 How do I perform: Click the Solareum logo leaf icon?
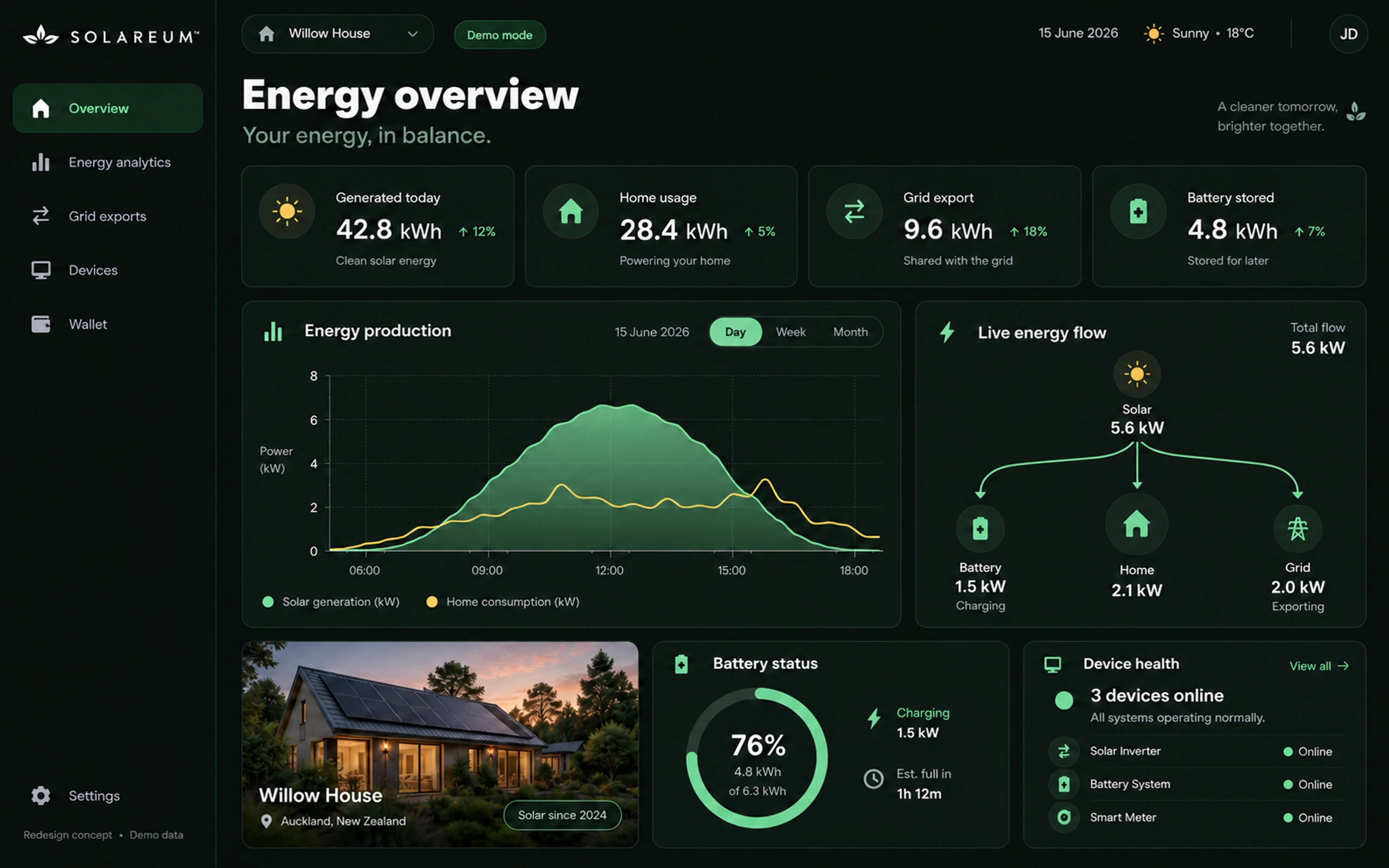[x=41, y=35]
